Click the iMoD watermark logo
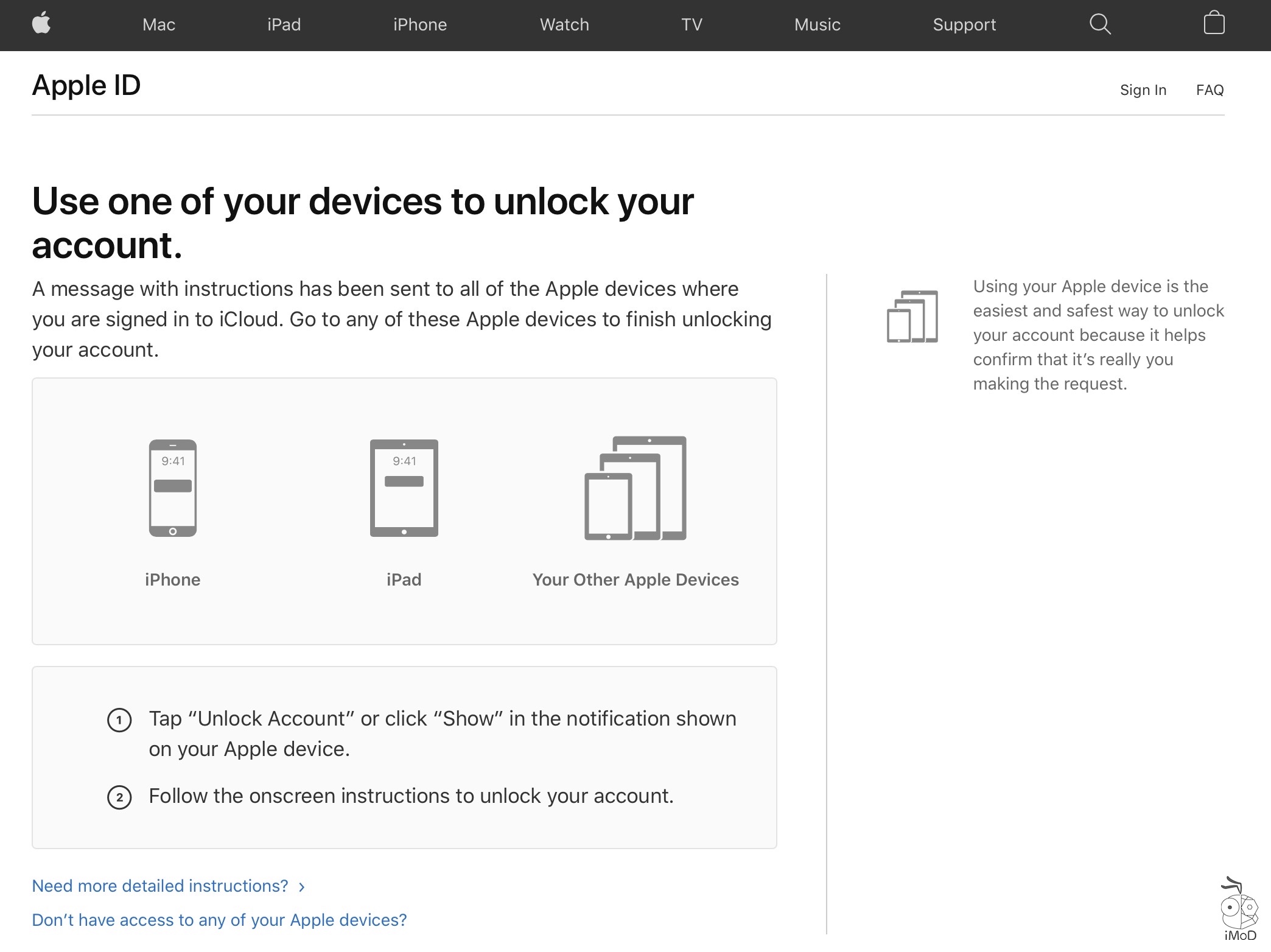The width and height of the screenshot is (1271, 952). 1239,911
